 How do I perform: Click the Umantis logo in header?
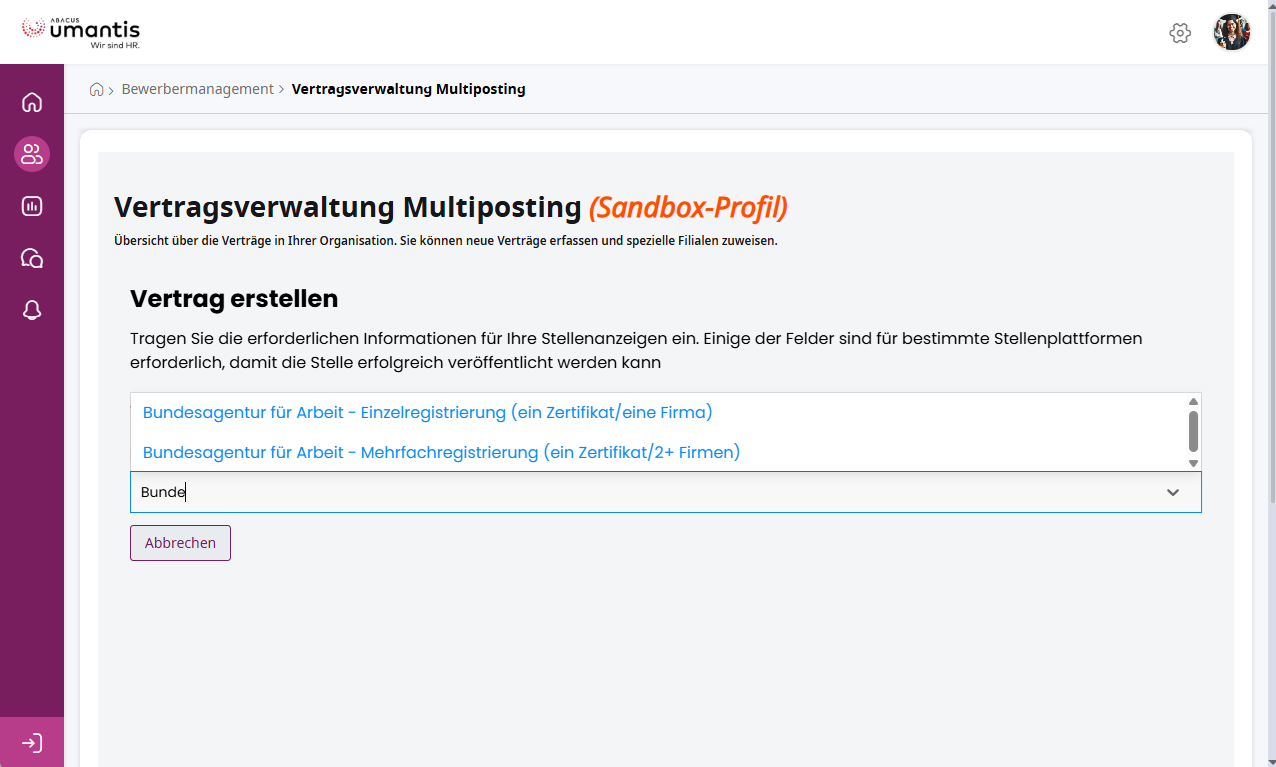pyautogui.click(x=81, y=32)
